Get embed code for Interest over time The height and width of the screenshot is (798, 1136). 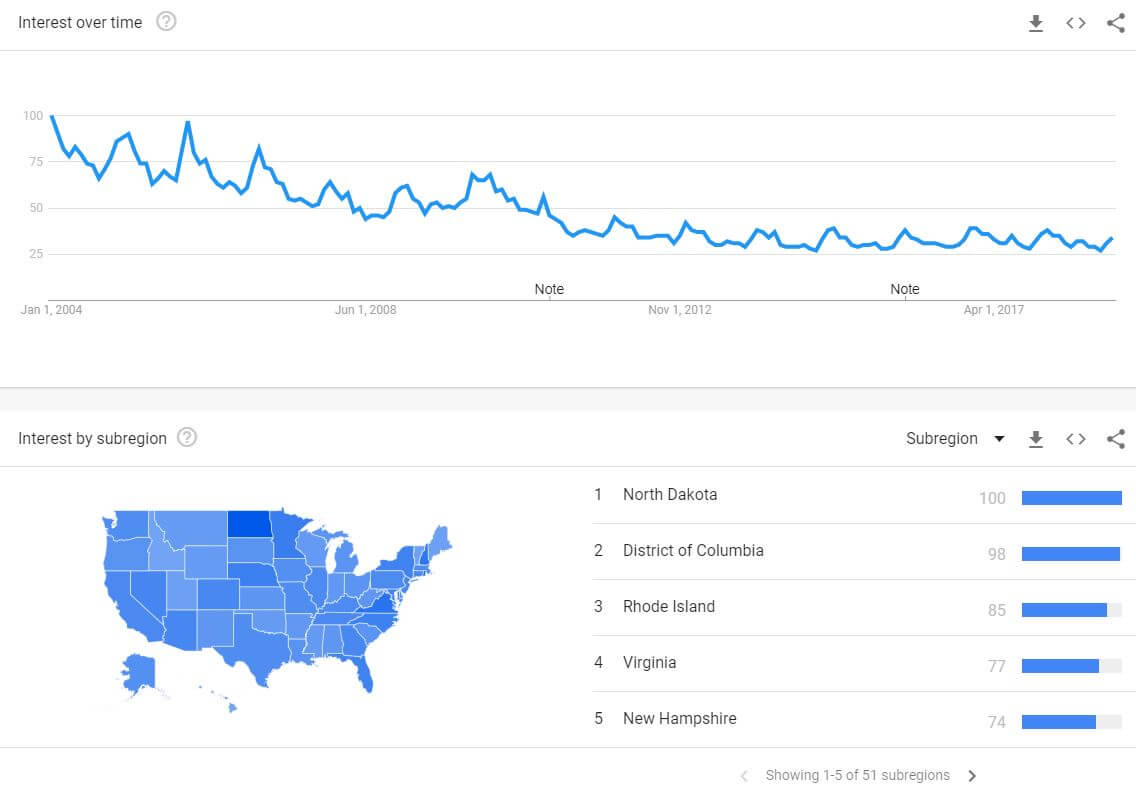click(1076, 23)
